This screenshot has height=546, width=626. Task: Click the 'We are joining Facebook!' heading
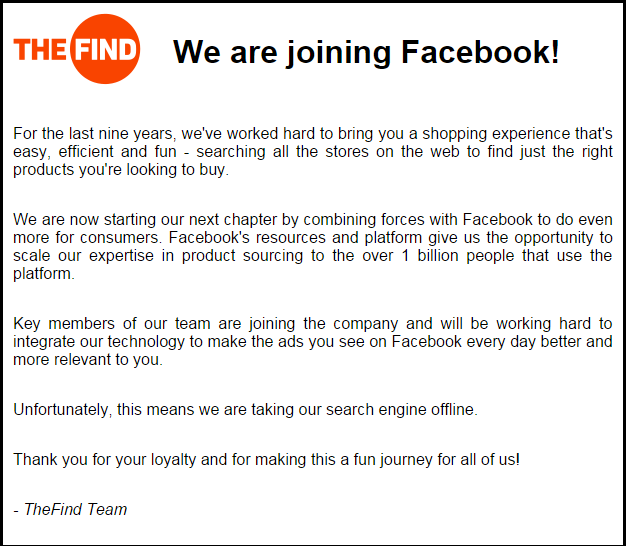(x=366, y=52)
